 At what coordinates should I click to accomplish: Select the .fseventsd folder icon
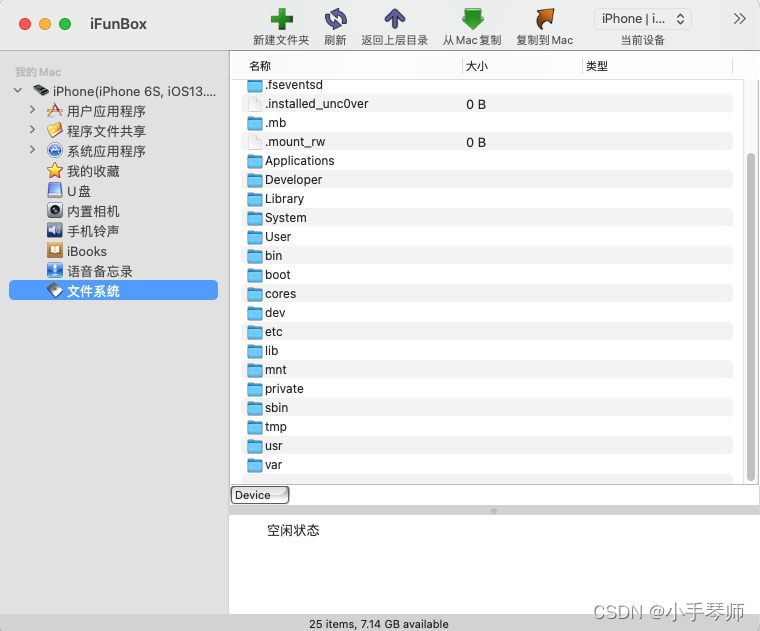tap(255, 86)
